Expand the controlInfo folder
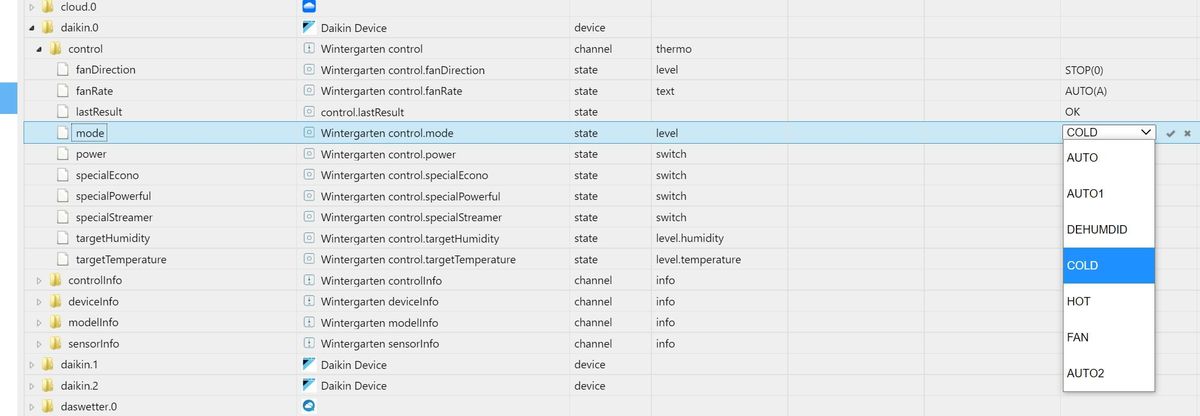The width and height of the screenshot is (1200, 416). point(39,280)
